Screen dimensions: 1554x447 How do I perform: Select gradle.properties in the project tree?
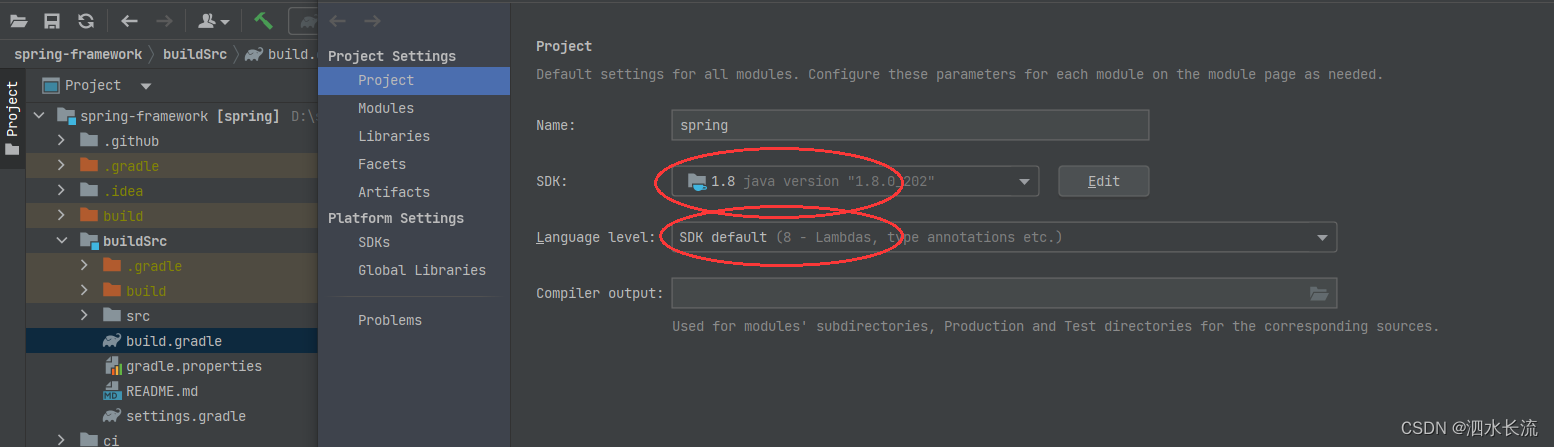tap(194, 366)
